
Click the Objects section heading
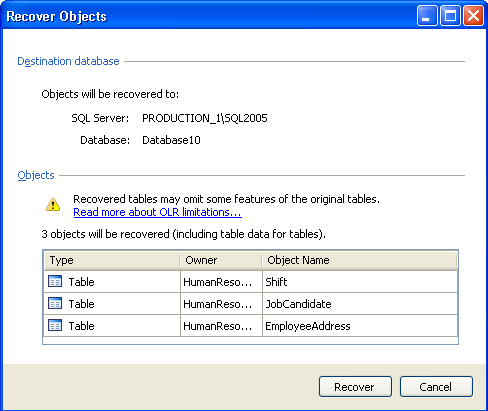(x=36, y=175)
